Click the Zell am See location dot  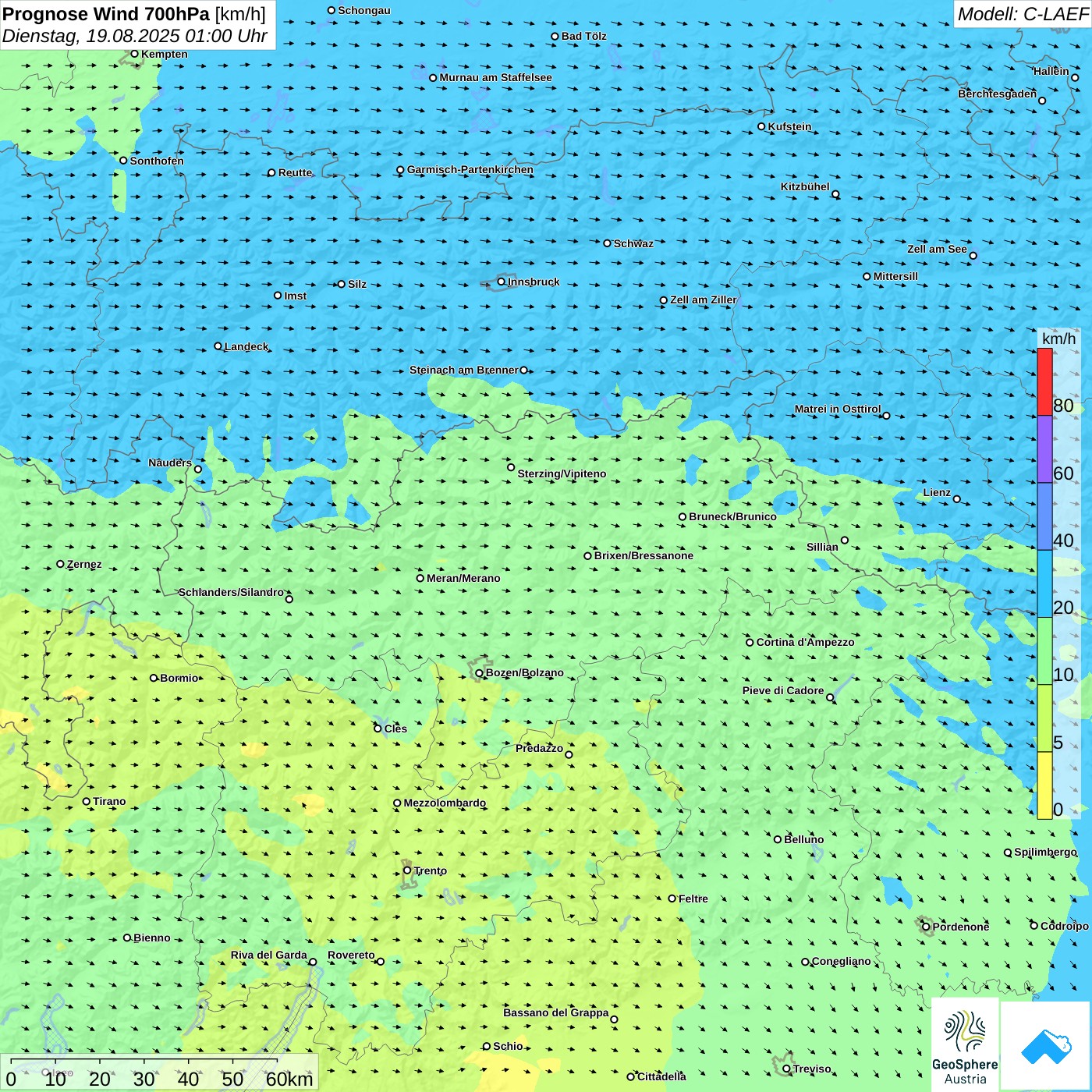click(973, 255)
